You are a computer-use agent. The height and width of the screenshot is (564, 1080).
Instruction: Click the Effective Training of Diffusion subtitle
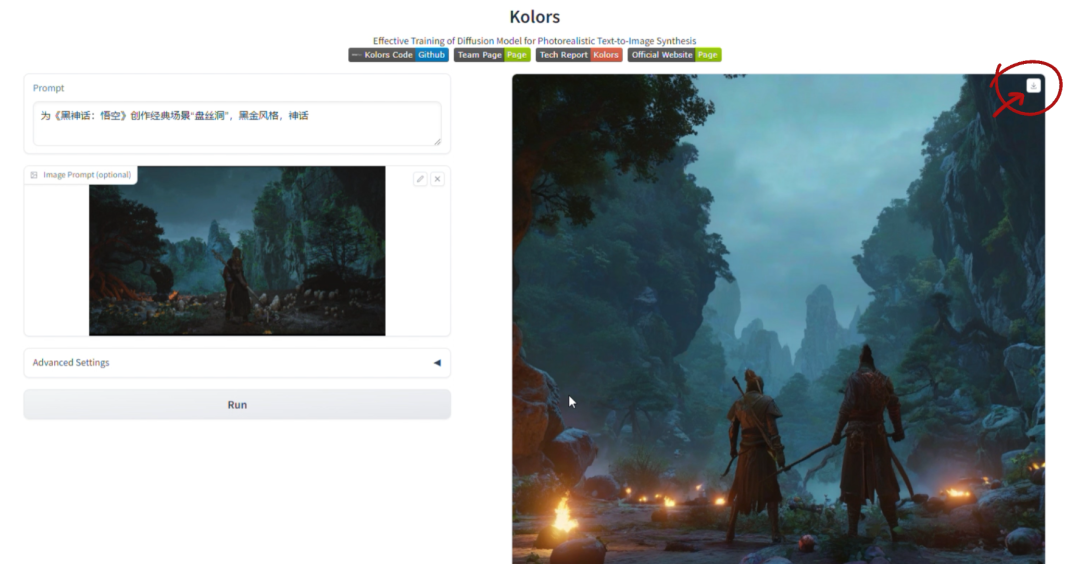[x=535, y=41]
